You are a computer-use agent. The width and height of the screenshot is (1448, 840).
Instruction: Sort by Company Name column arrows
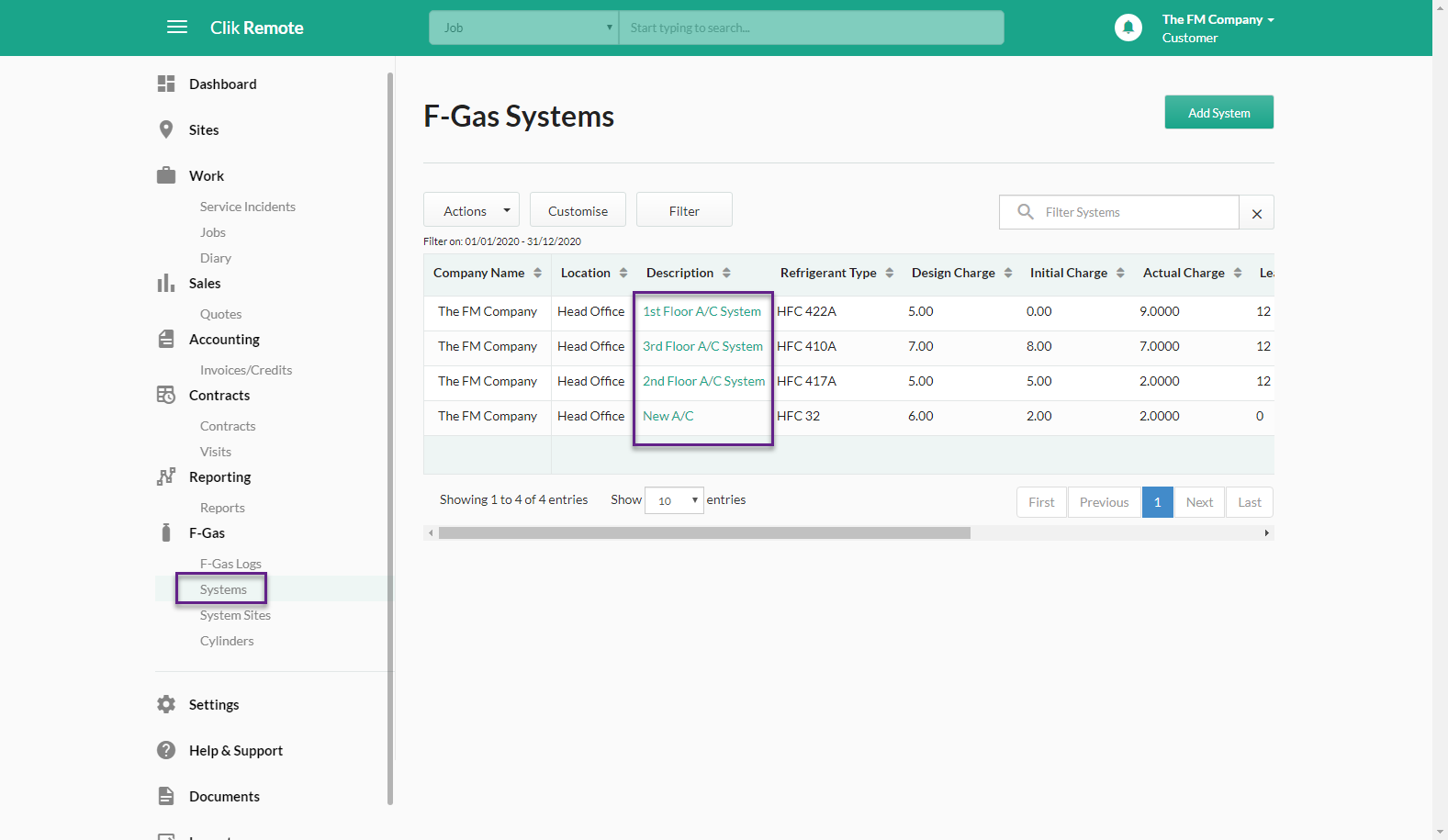pyautogui.click(x=537, y=273)
